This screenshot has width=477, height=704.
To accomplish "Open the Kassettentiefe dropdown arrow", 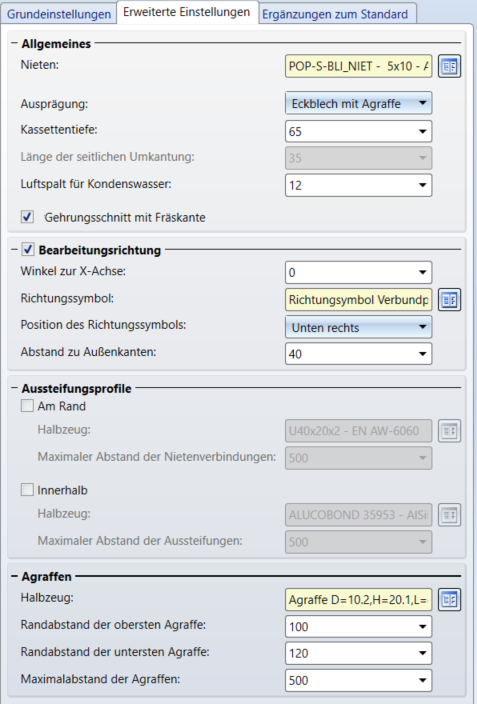I will tap(422, 132).
